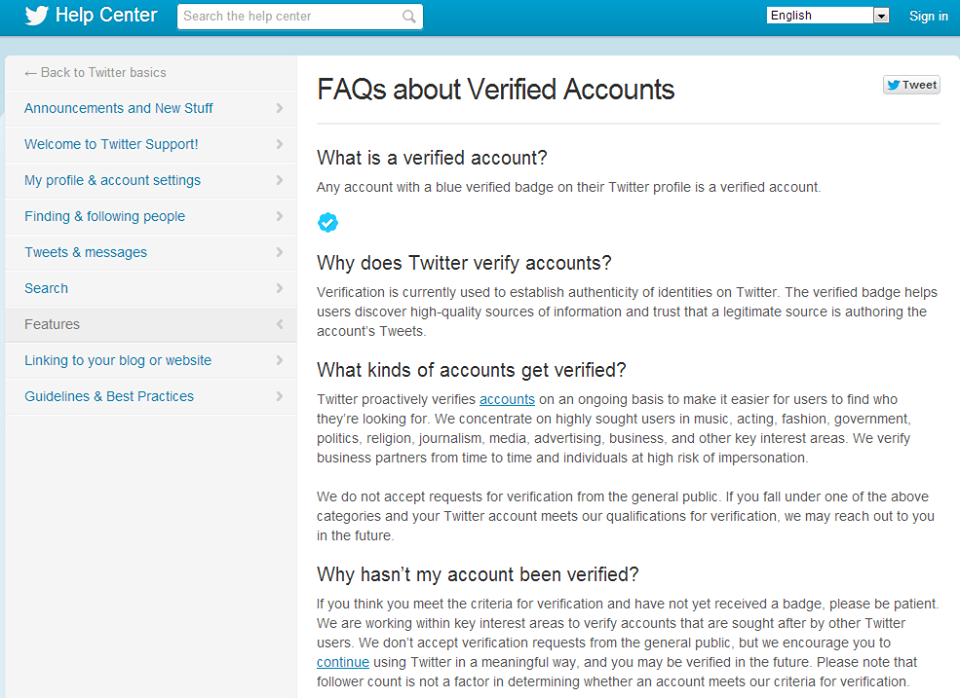
Task: Click the Help Center header title
Action: pyautogui.click(x=106, y=16)
